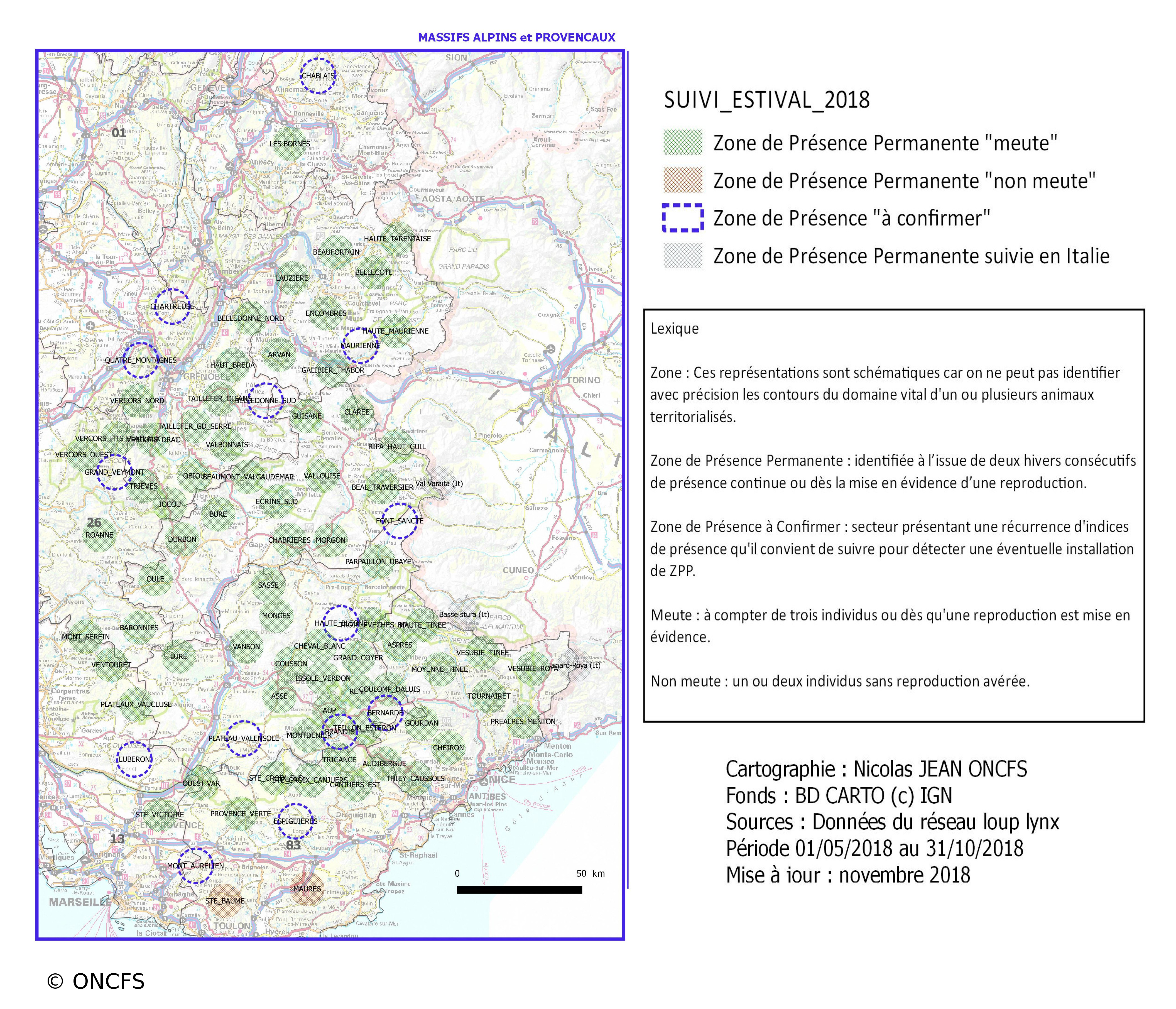Click "Sources : Données du réseau loup lynx"

tap(893, 822)
